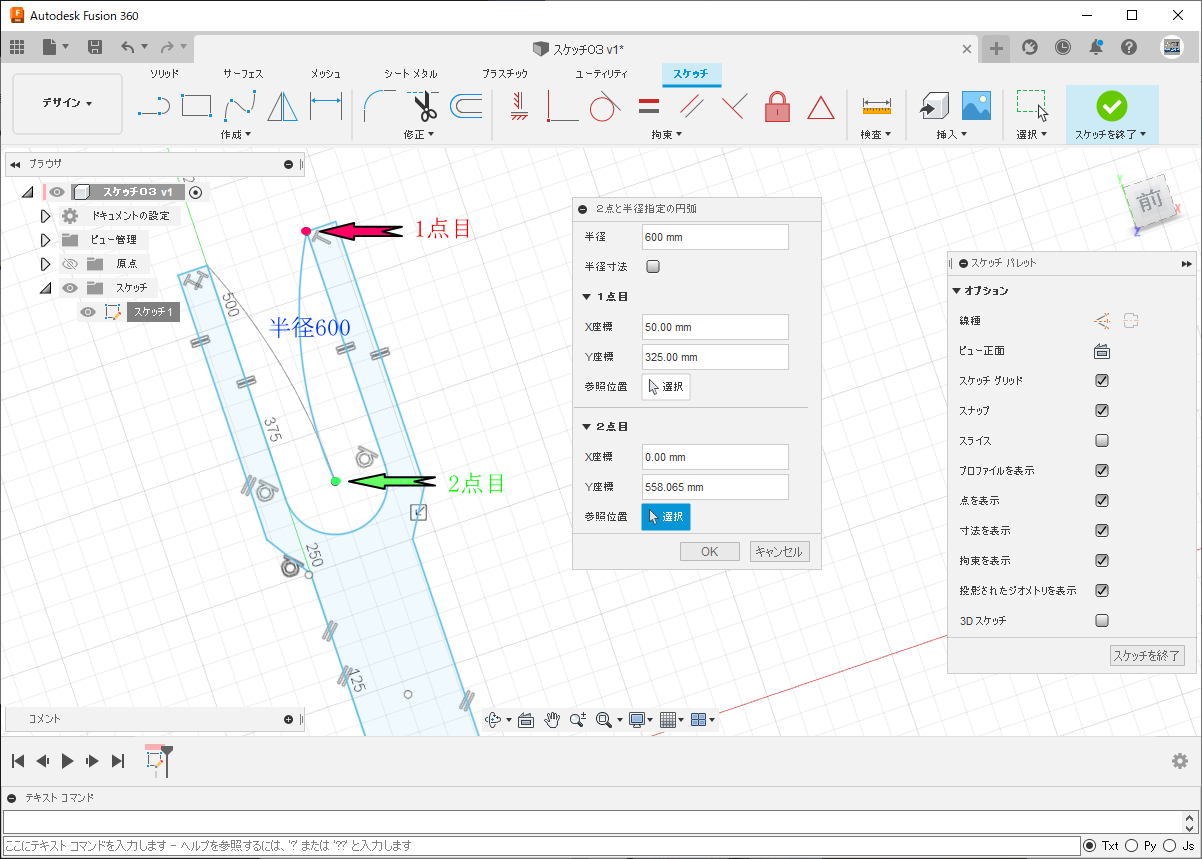
Task: Hide スケッチ1 using its eye icon
Action: tap(88, 312)
